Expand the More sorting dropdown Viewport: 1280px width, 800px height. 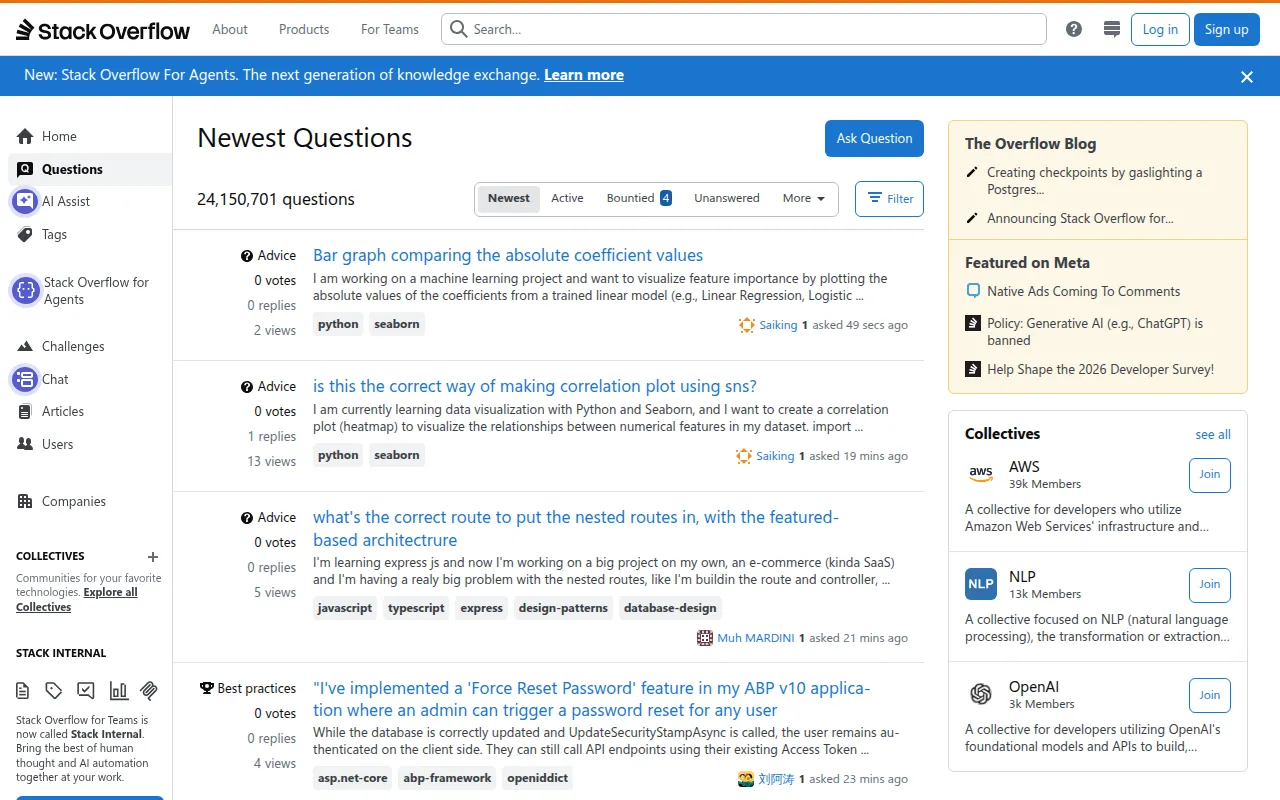click(804, 198)
